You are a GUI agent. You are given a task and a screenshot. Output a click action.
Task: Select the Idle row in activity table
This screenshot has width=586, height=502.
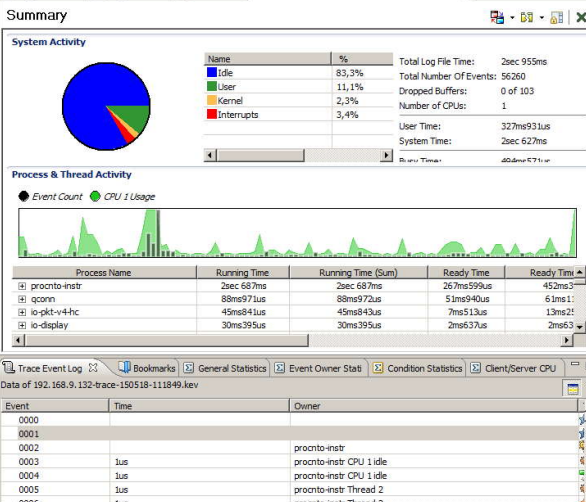pos(298,73)
